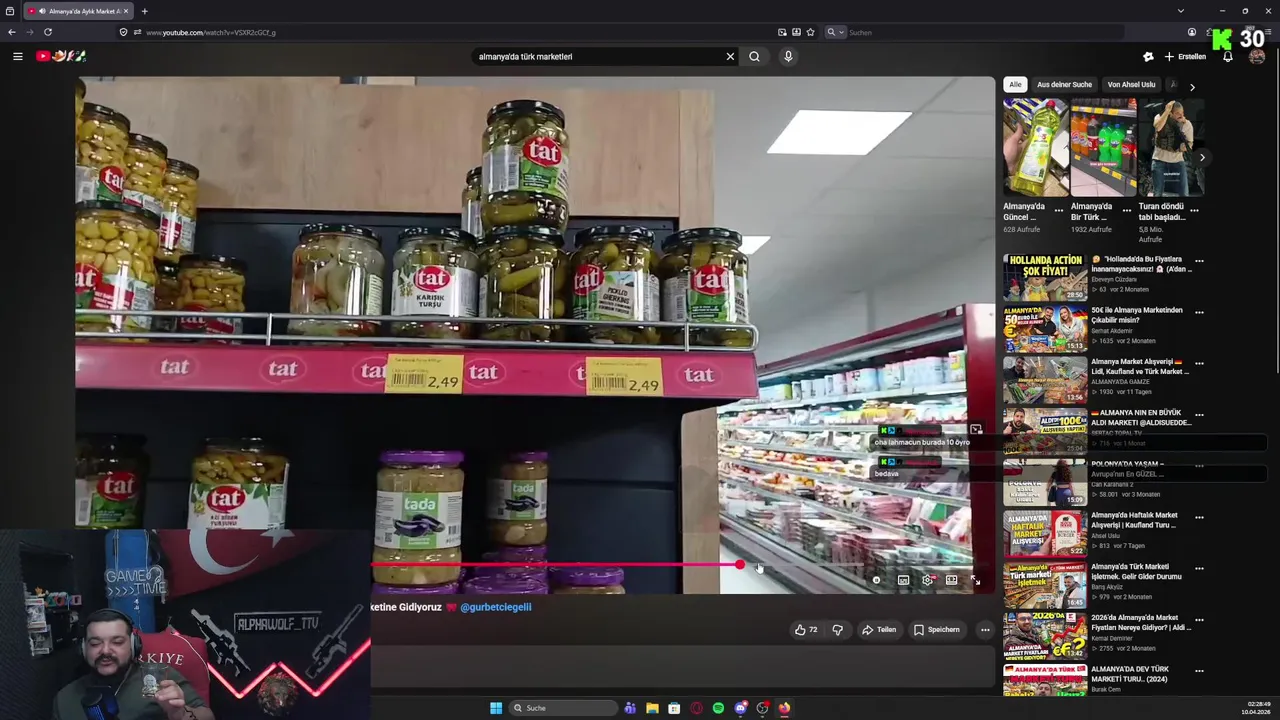1280x720 pixels.
Task: Open options for Hollanda'da Bu Fiyatlara video
Action: point(1199,261)
